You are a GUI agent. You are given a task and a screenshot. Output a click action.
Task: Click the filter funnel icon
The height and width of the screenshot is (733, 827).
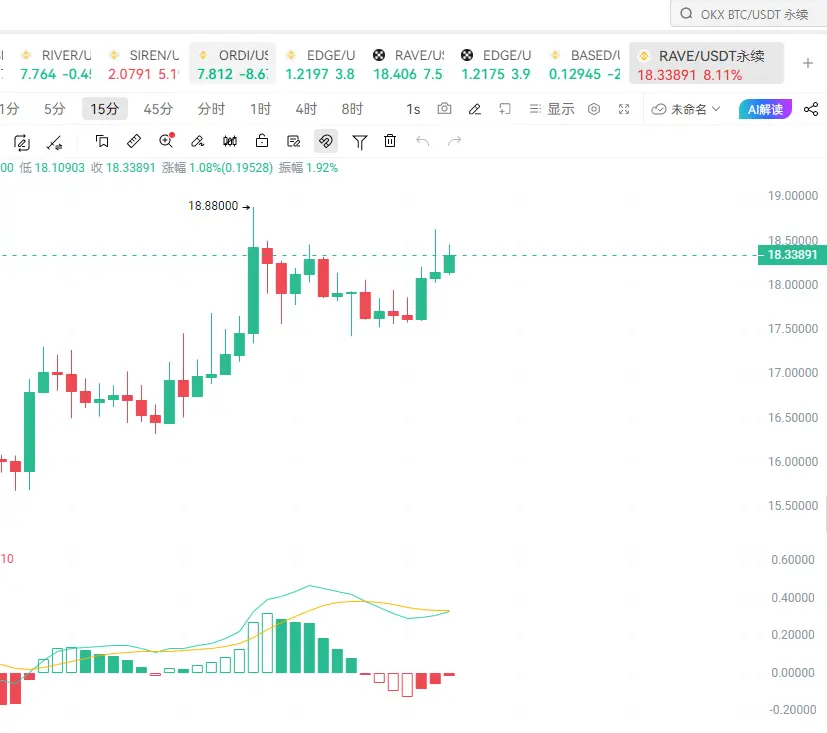[x=360, y=142]
